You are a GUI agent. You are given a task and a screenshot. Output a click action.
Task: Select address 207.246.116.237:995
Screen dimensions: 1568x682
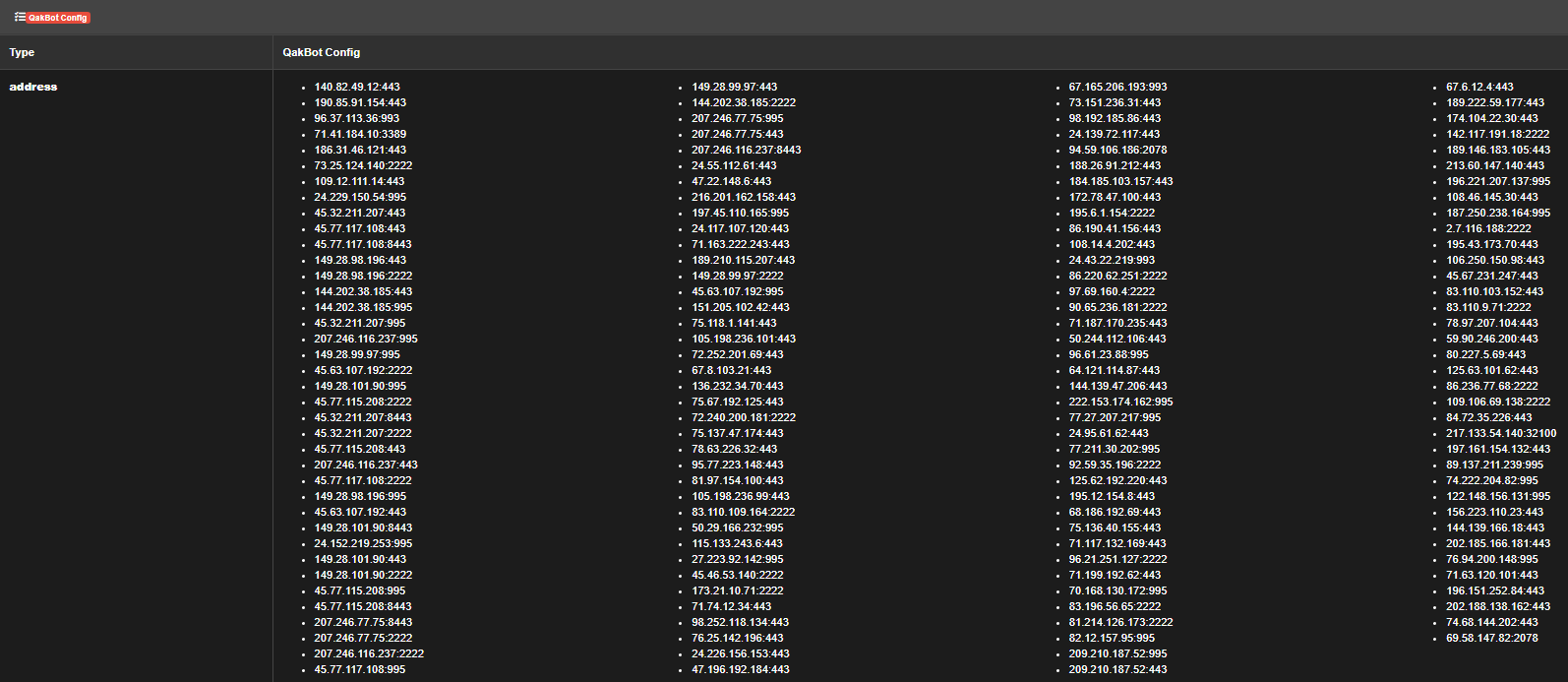click(x=366, y=339)
